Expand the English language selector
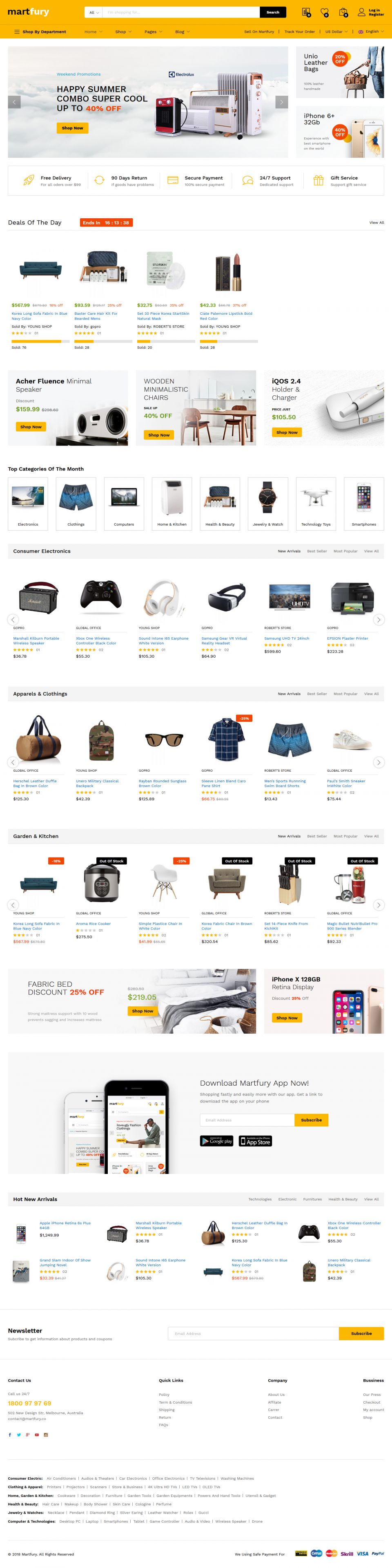The width and height of the screenshot is (392, 1568). [371, 31]
